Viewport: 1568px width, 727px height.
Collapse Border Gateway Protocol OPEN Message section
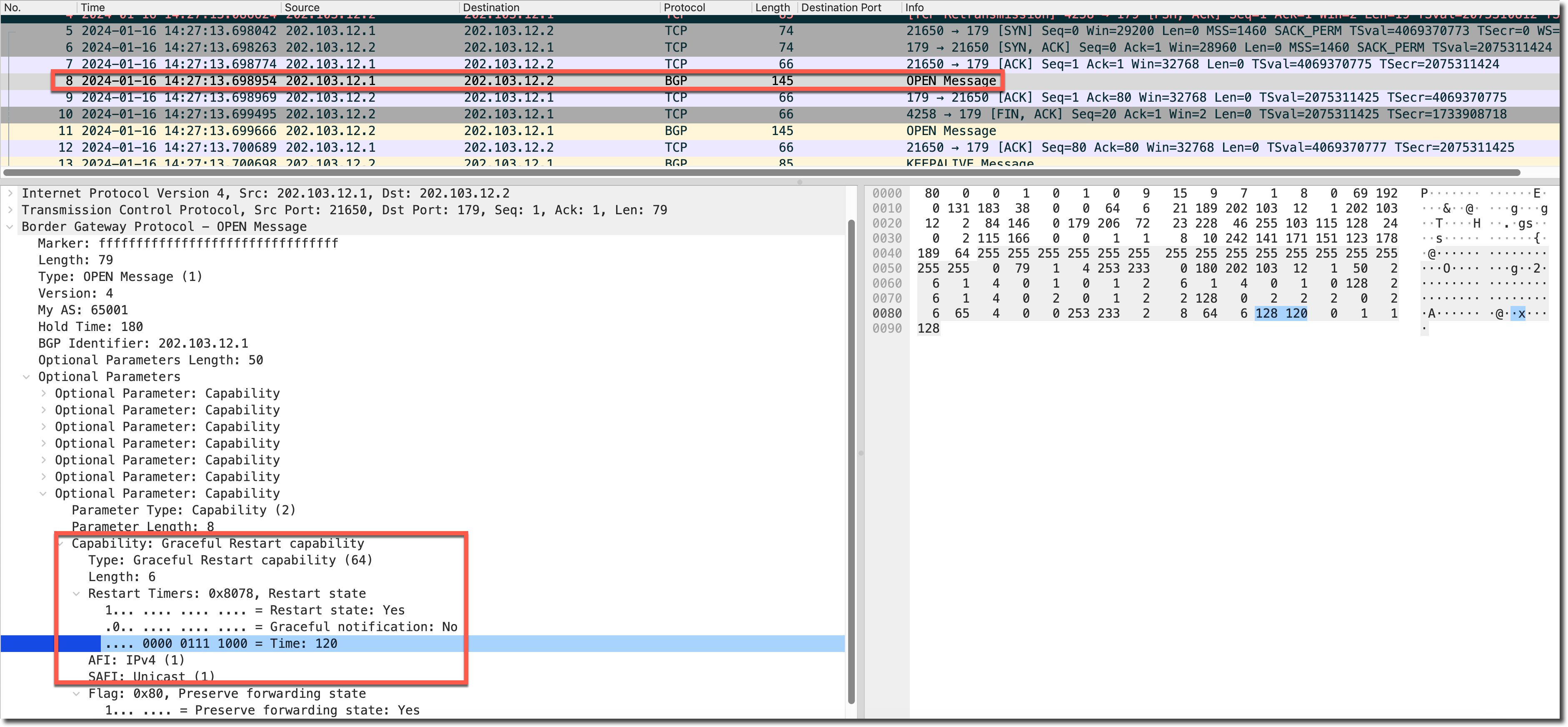(x=10, y=227)
